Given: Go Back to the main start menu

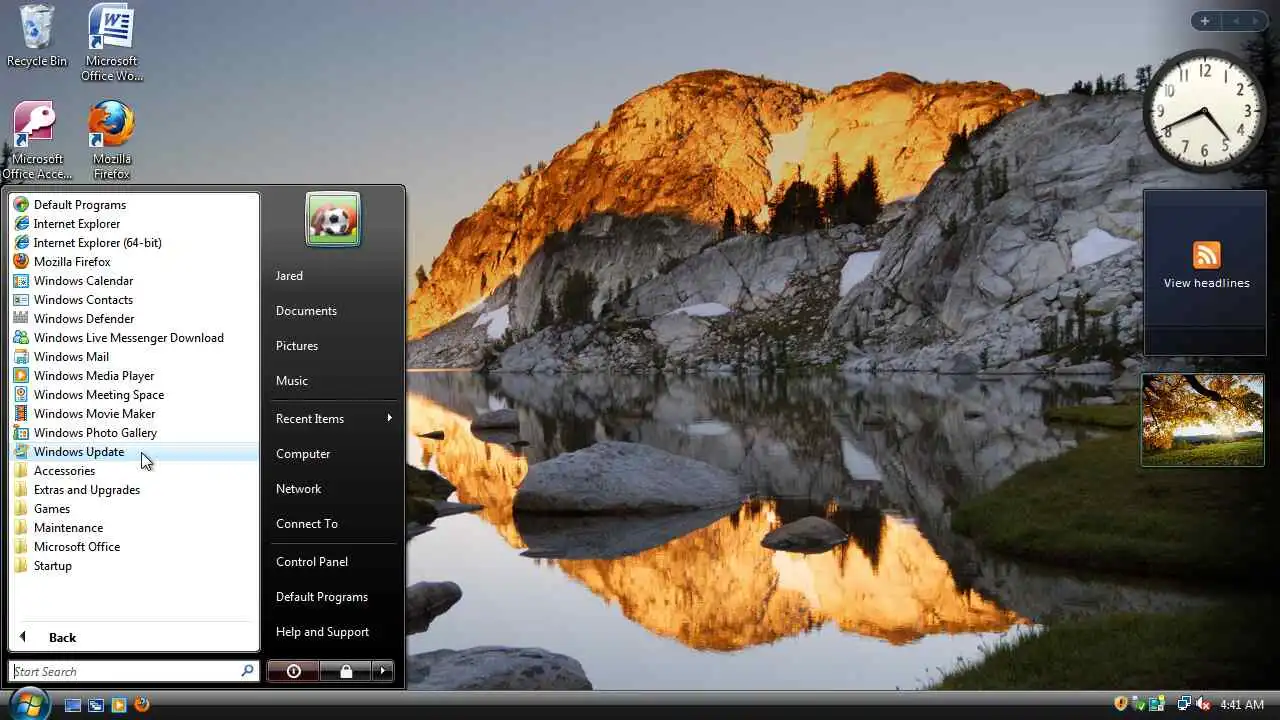Looking at the screenshot, I should 134,638.
